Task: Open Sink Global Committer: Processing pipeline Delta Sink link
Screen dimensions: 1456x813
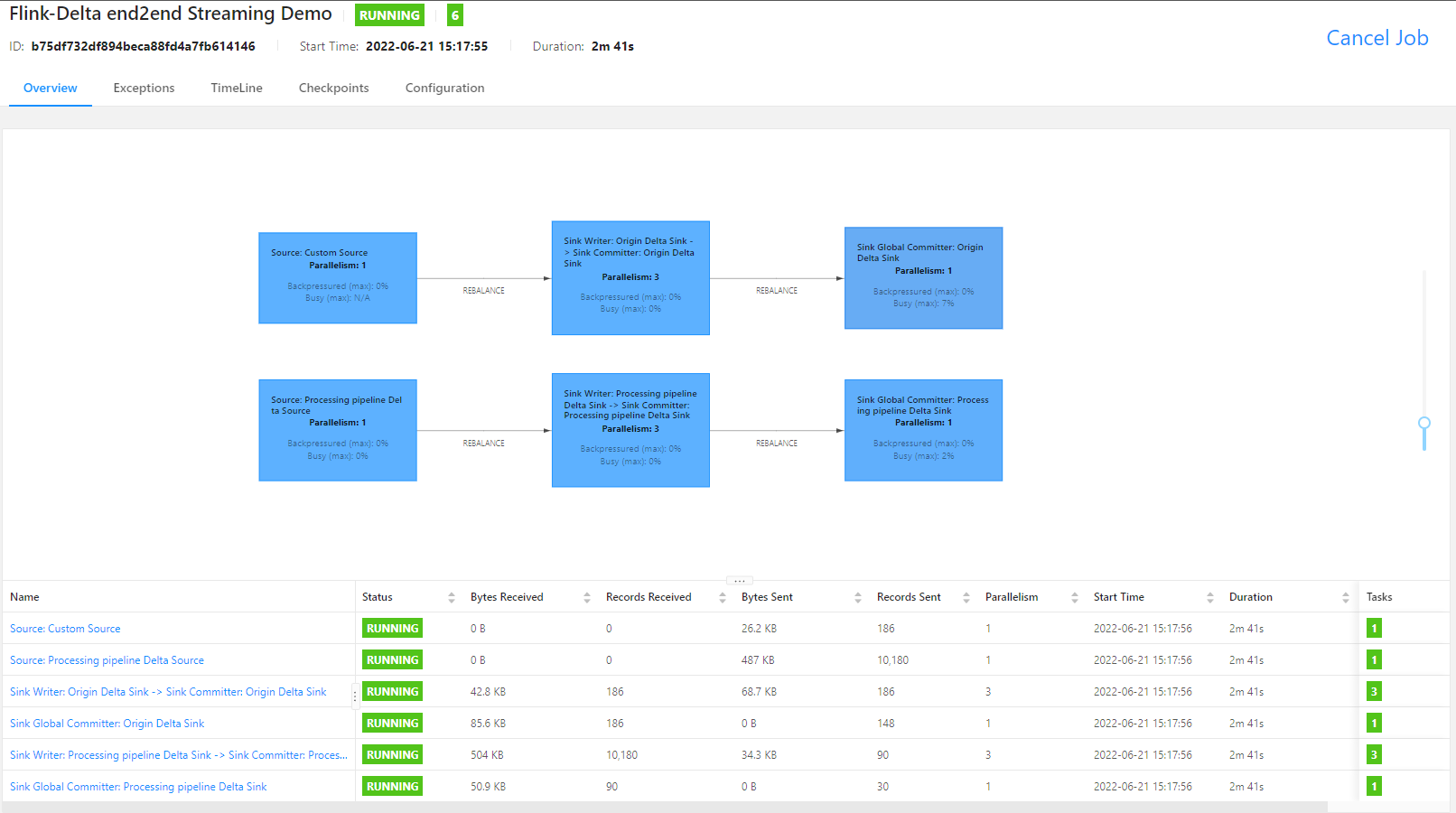Action: (138, 787)
